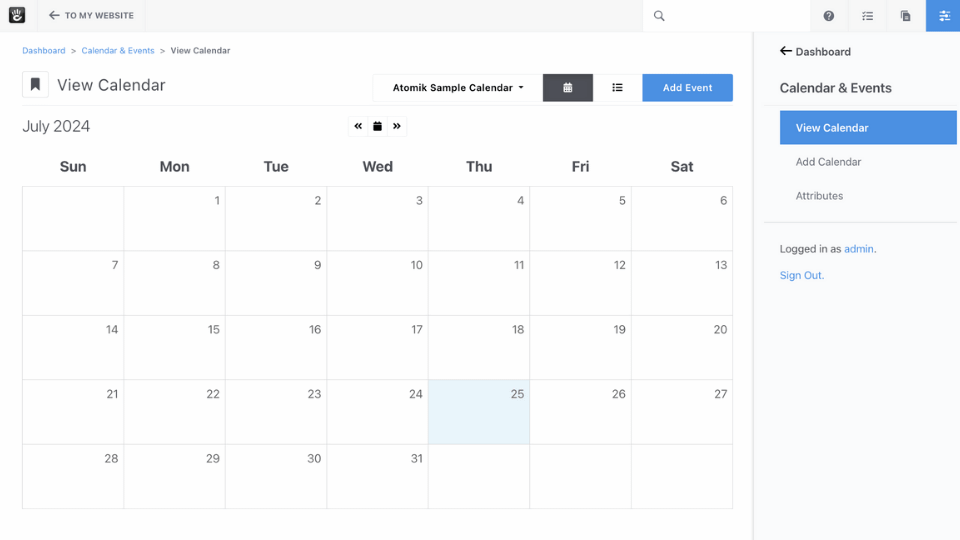Advance to next month with double-right arrows
The height and width of the screenshot is (540, 960).
point(397,126)
